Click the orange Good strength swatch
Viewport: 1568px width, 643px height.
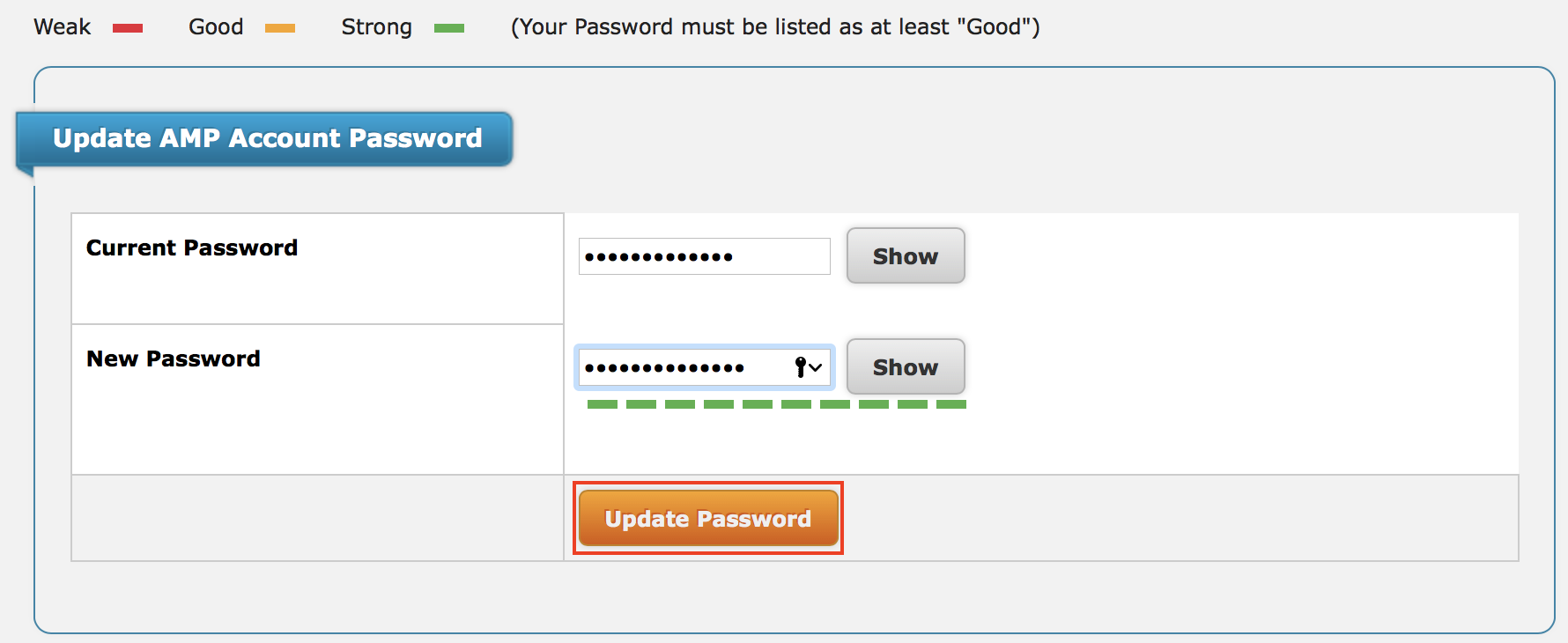pyautogui.click(x=280, y=28)
